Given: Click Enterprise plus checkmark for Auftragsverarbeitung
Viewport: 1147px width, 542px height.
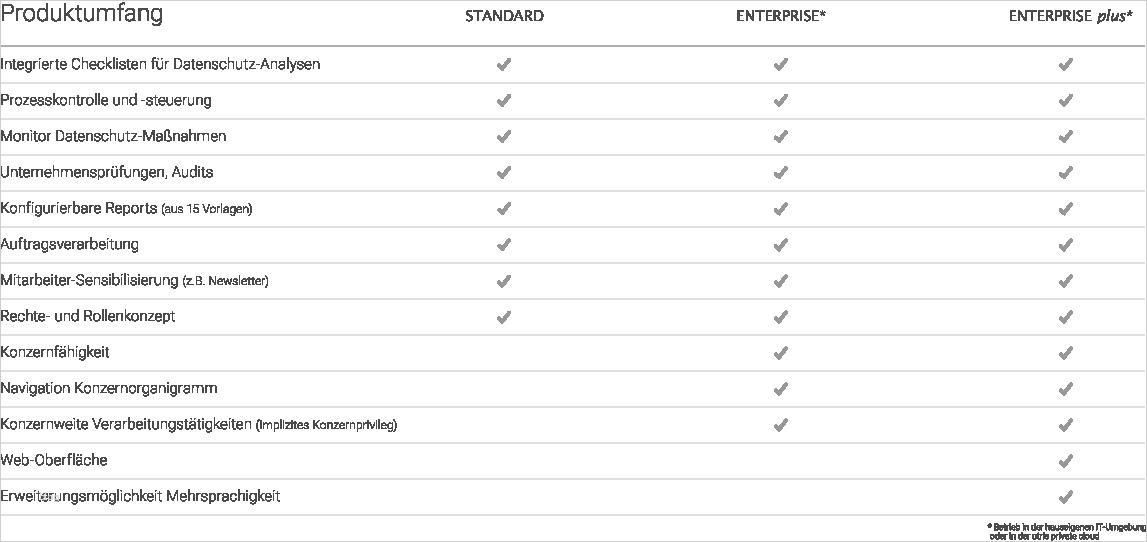Looking at the screenshot, I should click(1066, 245).
